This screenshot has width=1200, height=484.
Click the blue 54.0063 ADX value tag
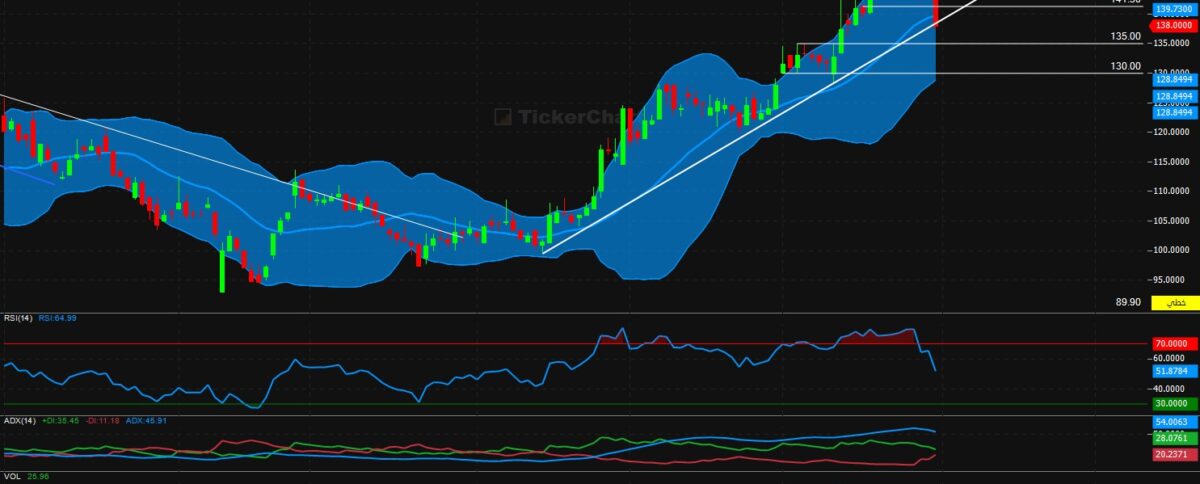point(1175,423)
